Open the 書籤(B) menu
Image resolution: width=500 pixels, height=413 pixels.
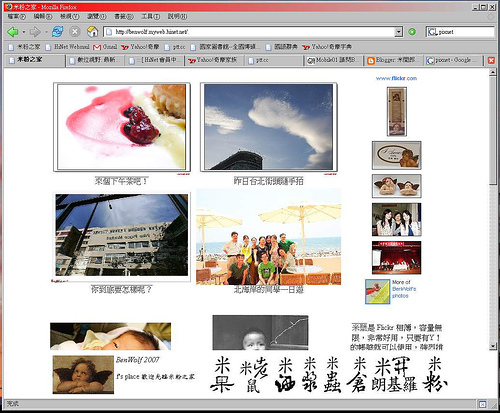point(124,16)
